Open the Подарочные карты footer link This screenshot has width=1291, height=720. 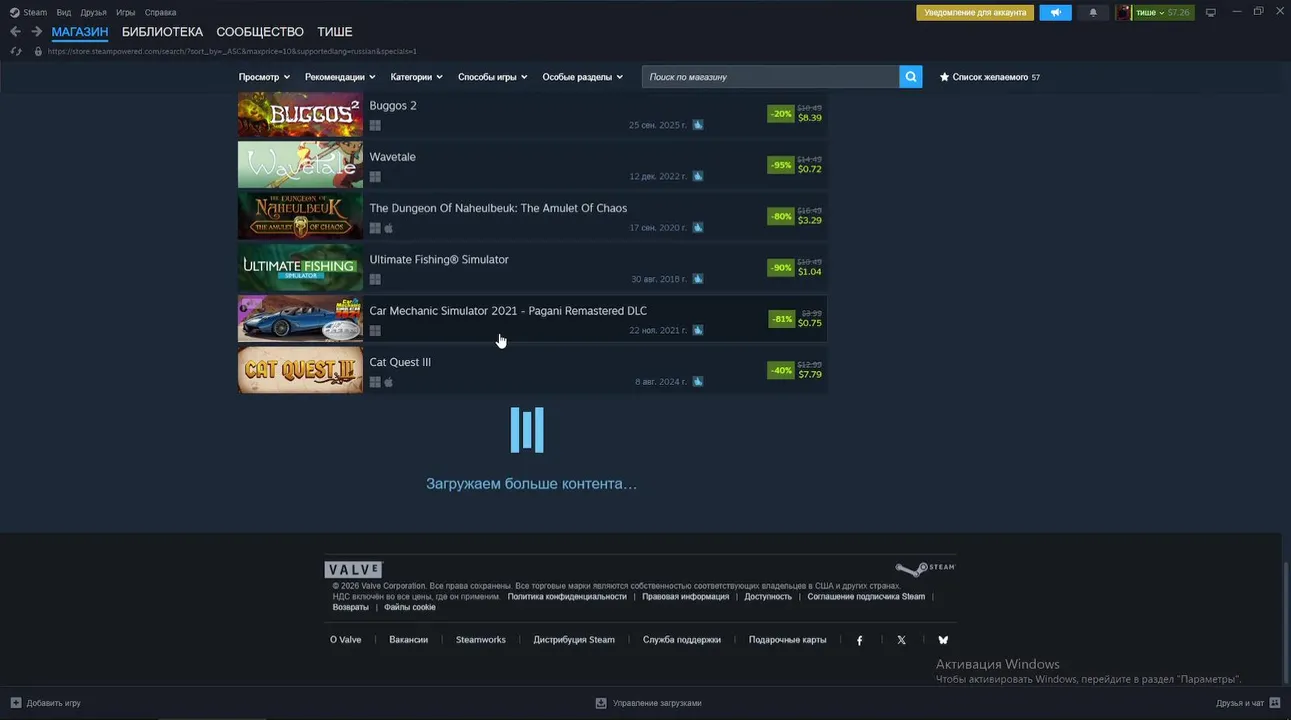click(788, 640)
